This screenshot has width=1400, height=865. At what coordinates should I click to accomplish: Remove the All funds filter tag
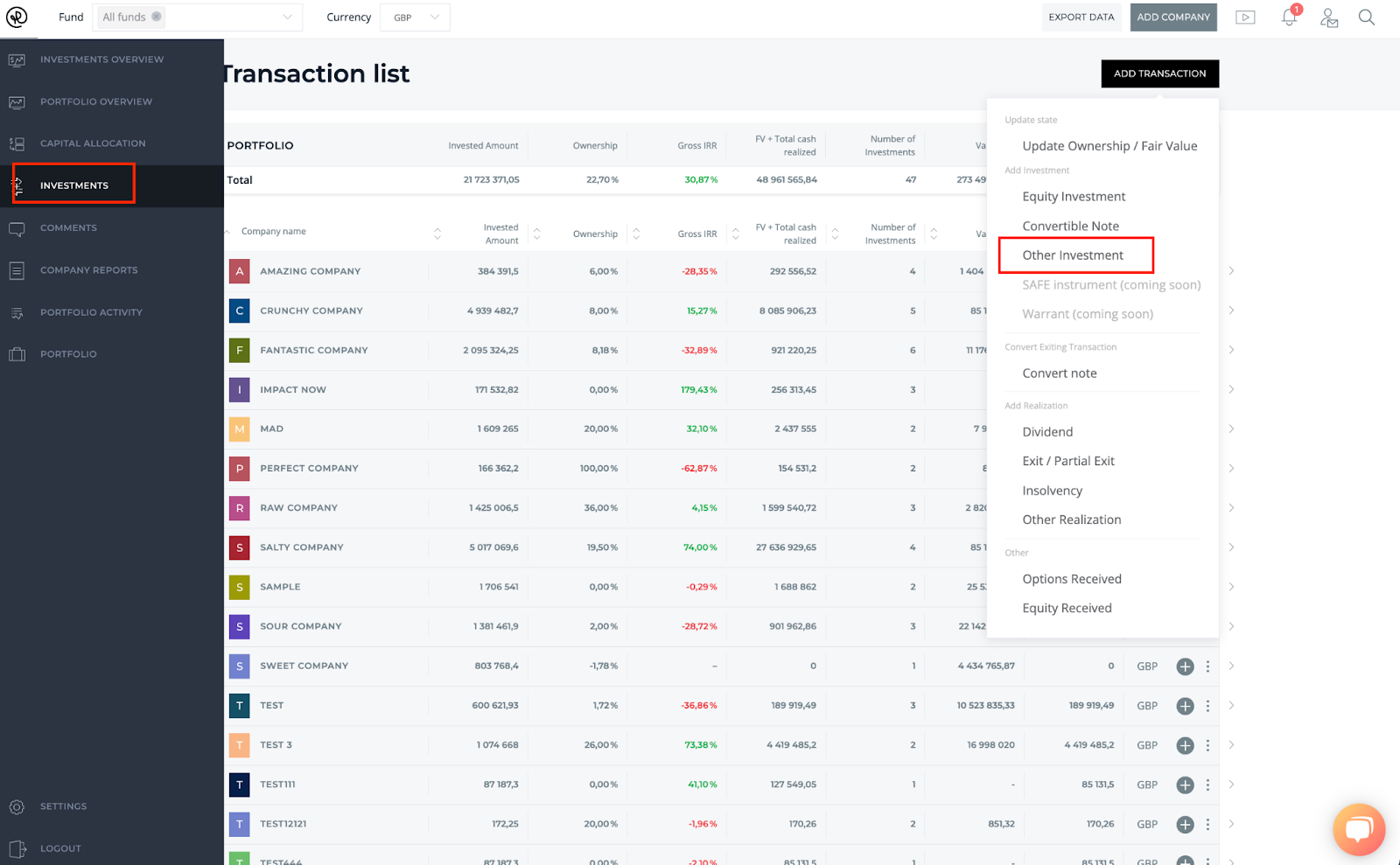156,17
